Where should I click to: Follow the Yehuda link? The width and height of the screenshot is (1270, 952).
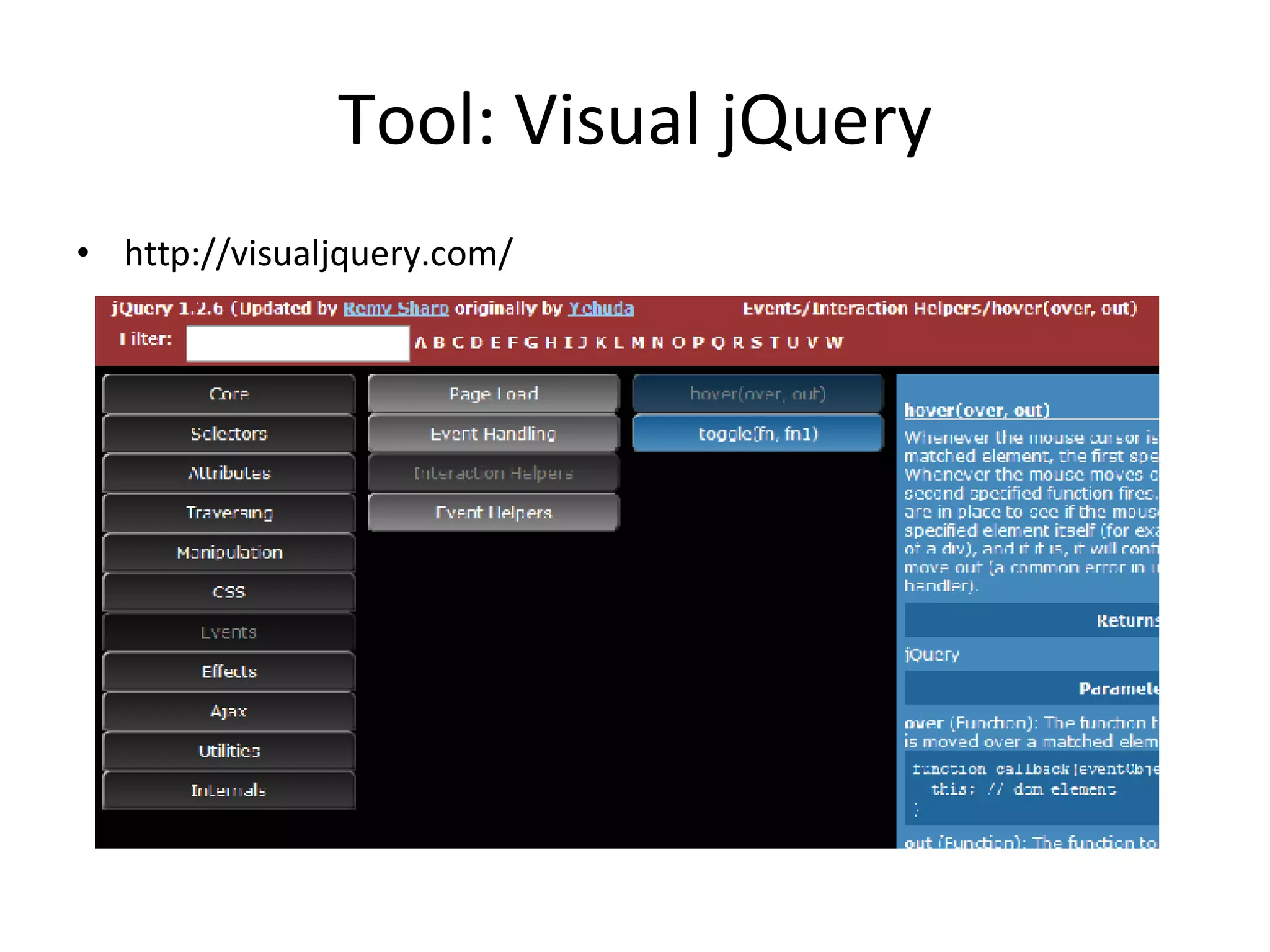tap(602, 309)
